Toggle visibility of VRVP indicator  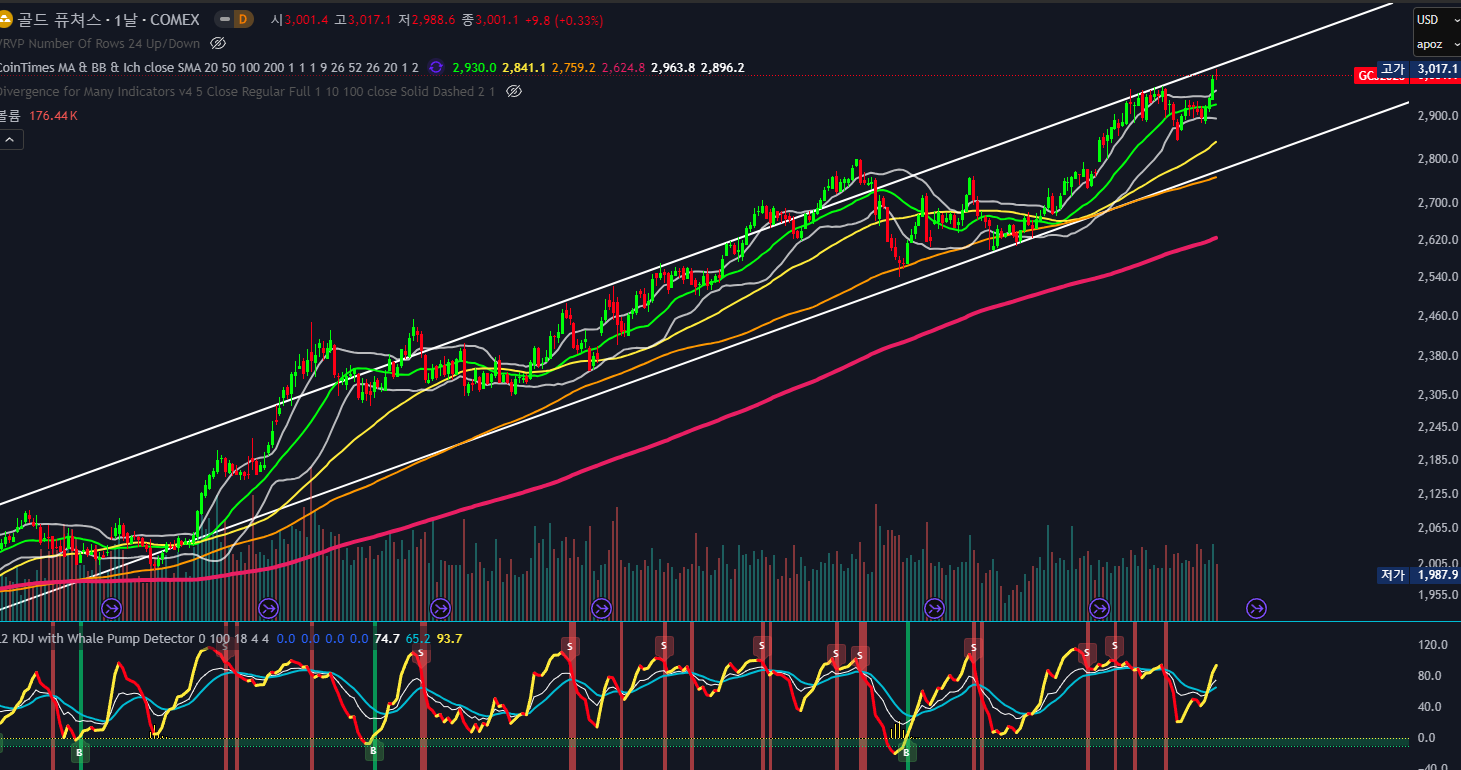(218, 43)
